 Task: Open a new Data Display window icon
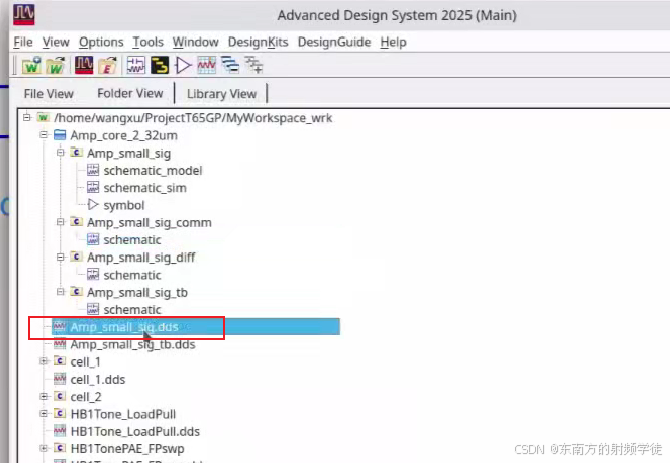pyautogui.click(x=206, y=65)
